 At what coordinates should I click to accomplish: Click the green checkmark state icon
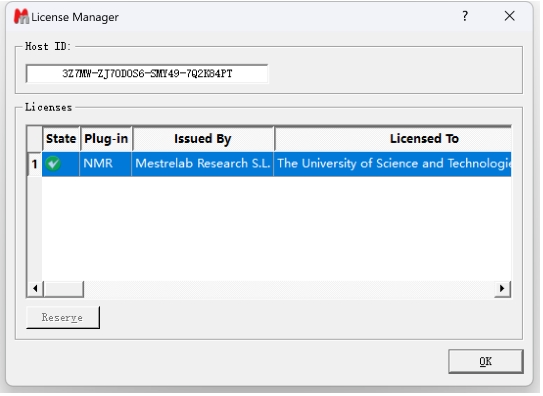[53, 163]
